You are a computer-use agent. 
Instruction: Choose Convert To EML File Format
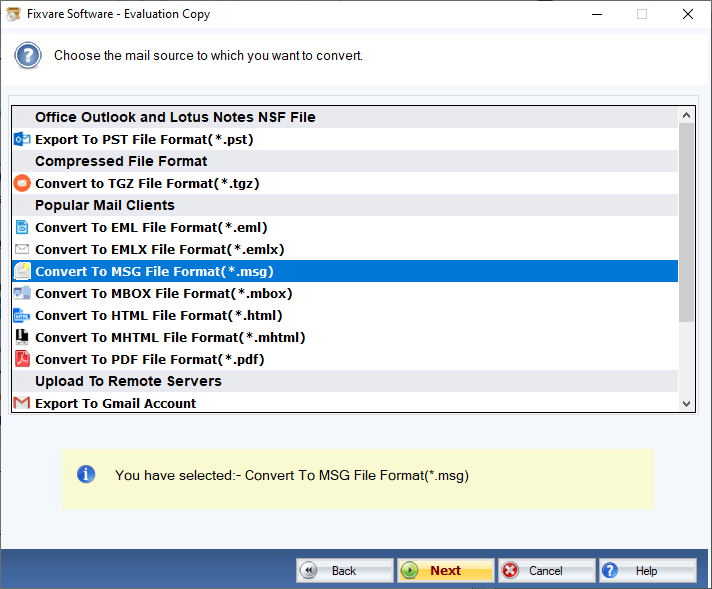click(x=345, y=227)
